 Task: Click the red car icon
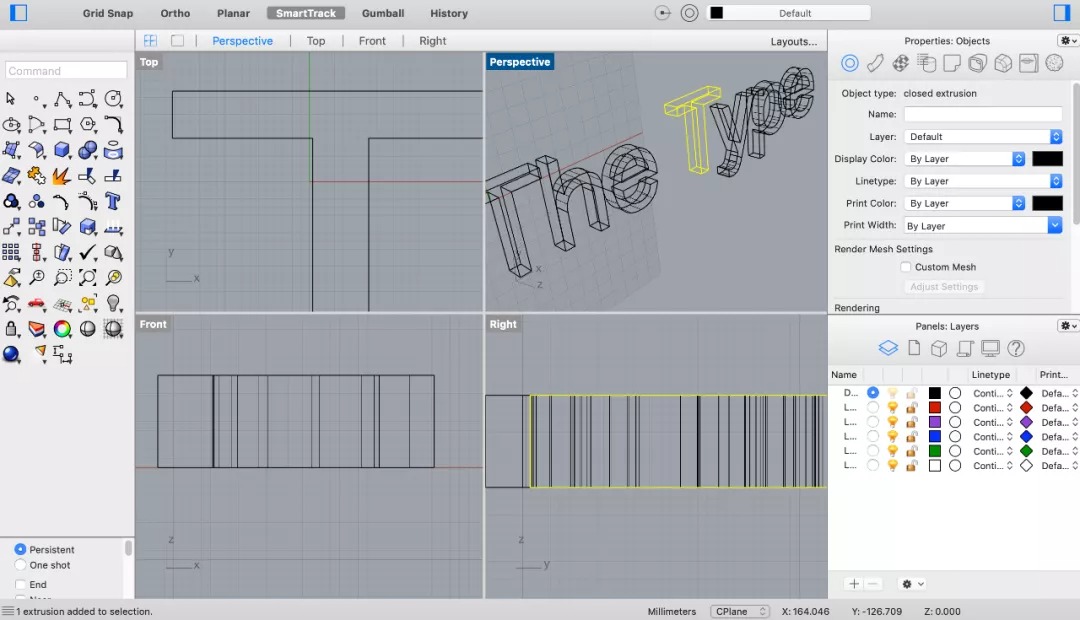(37, 303)
